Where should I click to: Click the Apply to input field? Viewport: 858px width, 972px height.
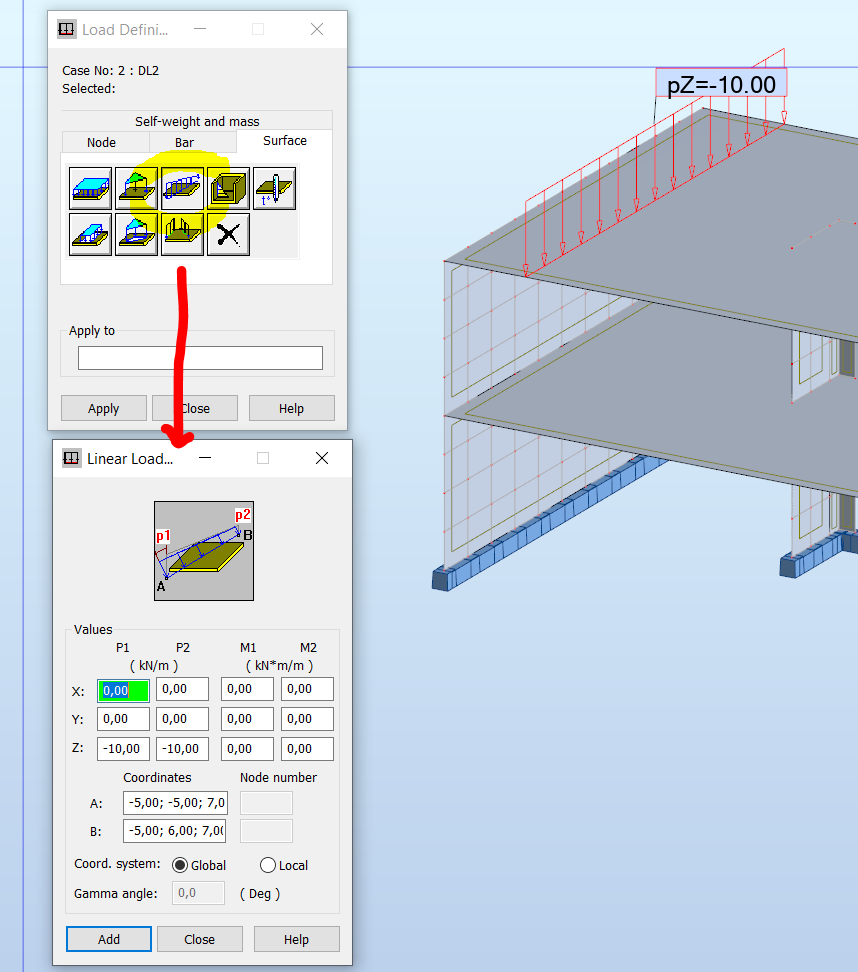tap(200, 357)
